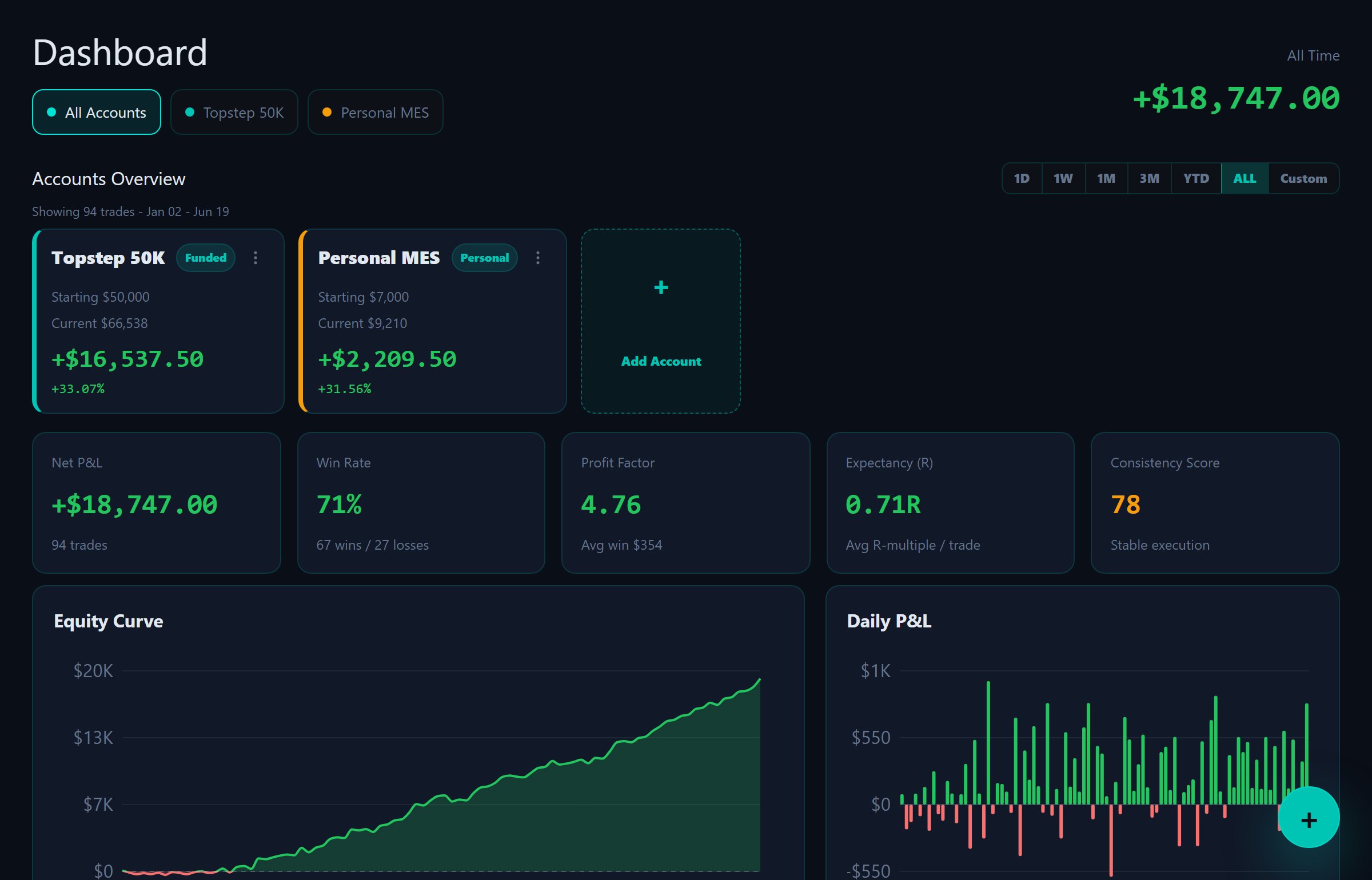
Task: Click the Expectancy 0.71R card
Action: tap(951, 503)
